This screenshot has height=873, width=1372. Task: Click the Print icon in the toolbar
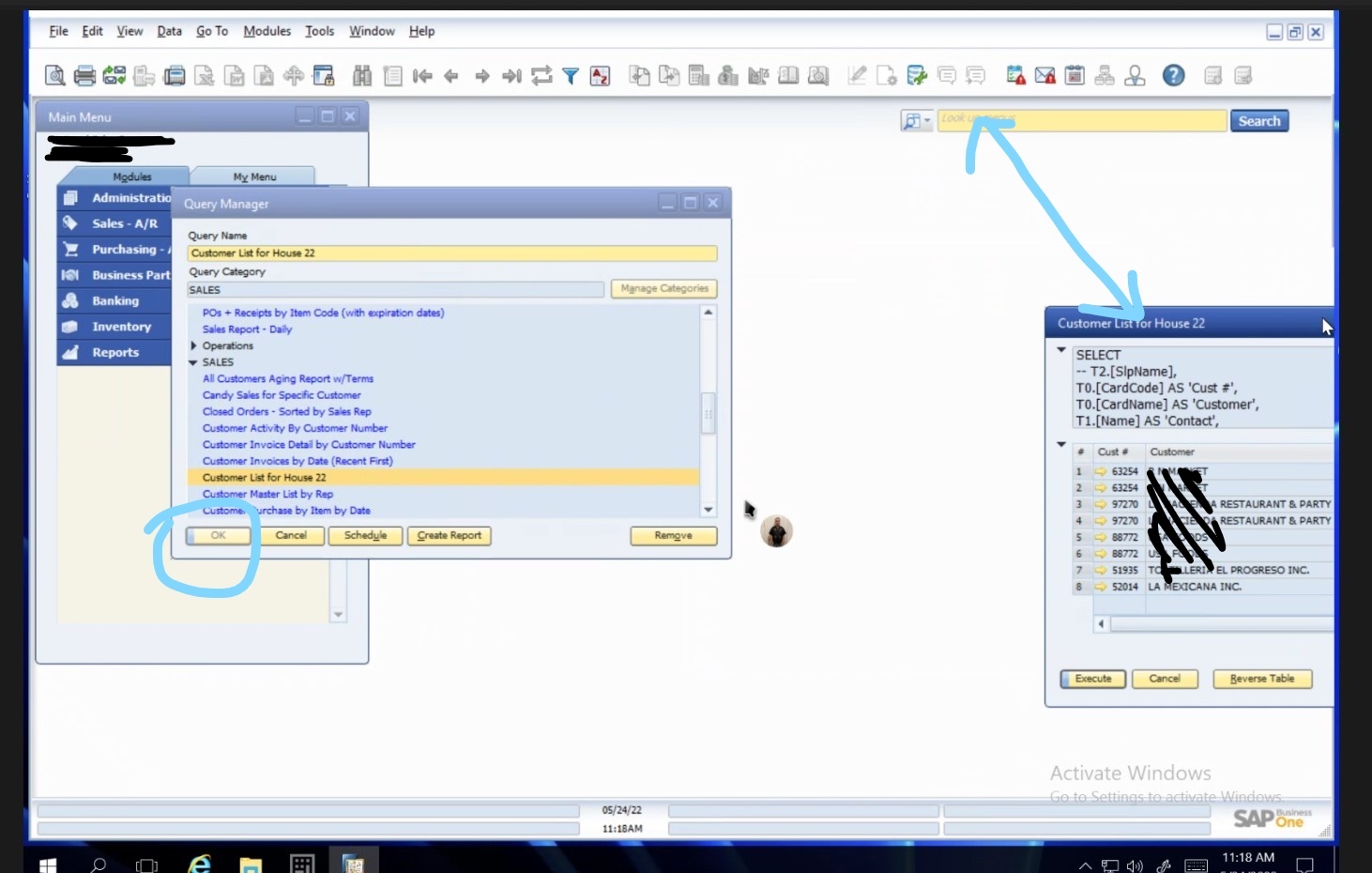84,76
